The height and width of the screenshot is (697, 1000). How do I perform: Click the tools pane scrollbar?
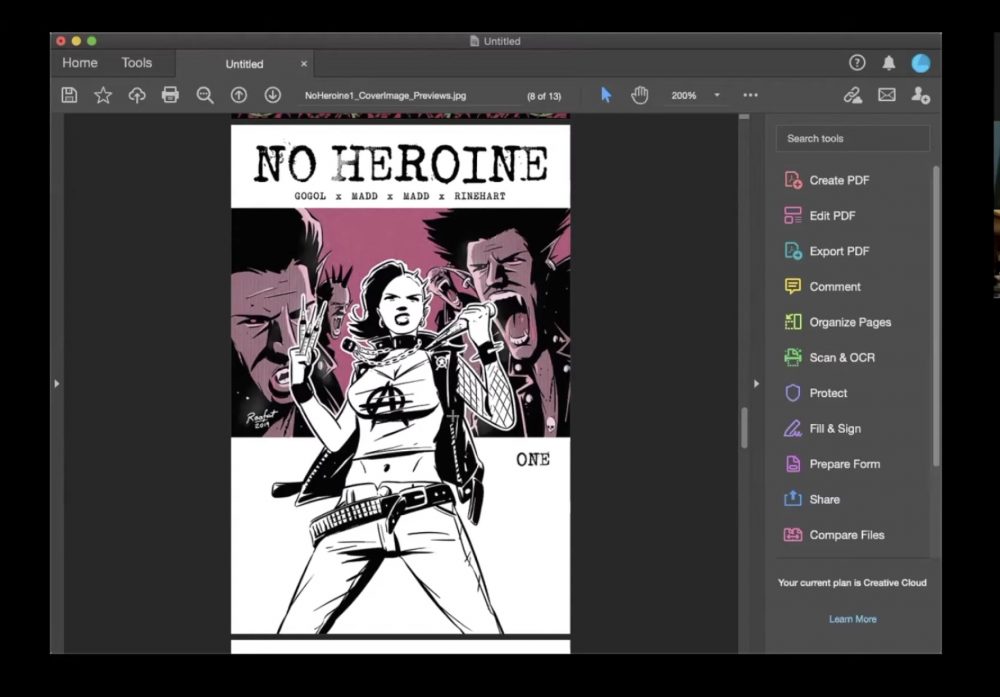point(936,316)
